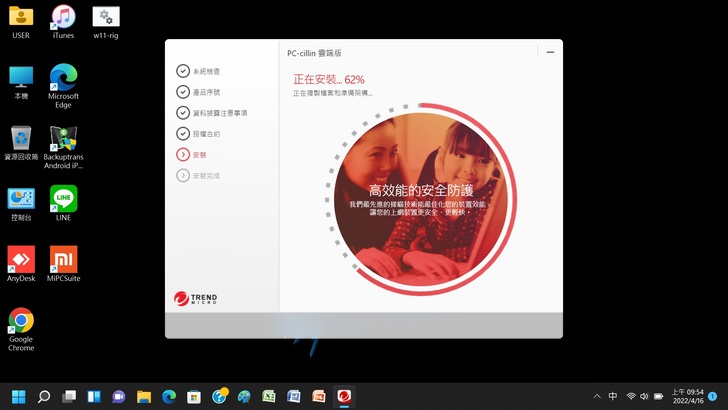Select the MiPCSuite desktop shortcut
The image size is (728, 410).
(63, 264)
